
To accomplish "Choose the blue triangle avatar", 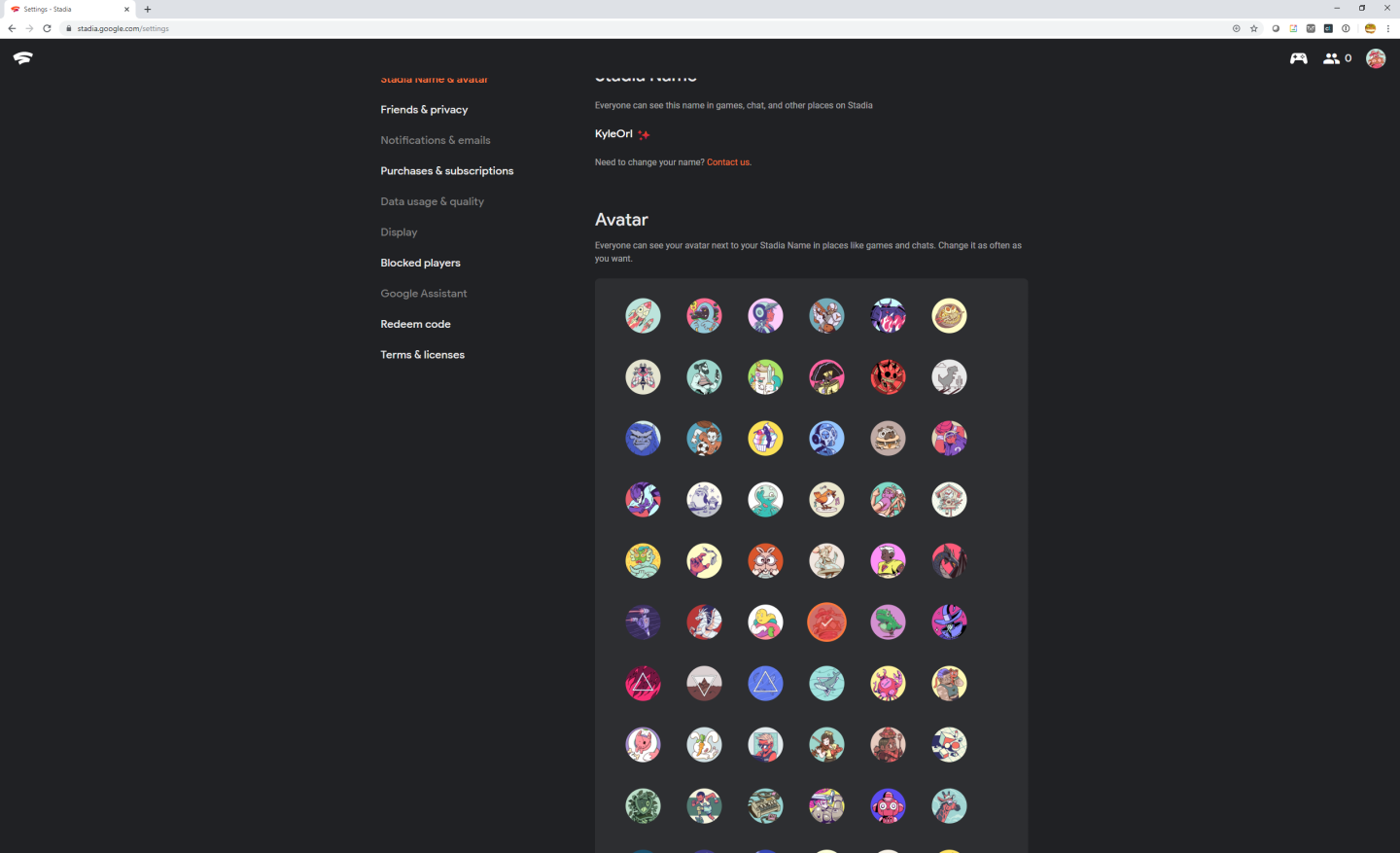I will [765, 684].
